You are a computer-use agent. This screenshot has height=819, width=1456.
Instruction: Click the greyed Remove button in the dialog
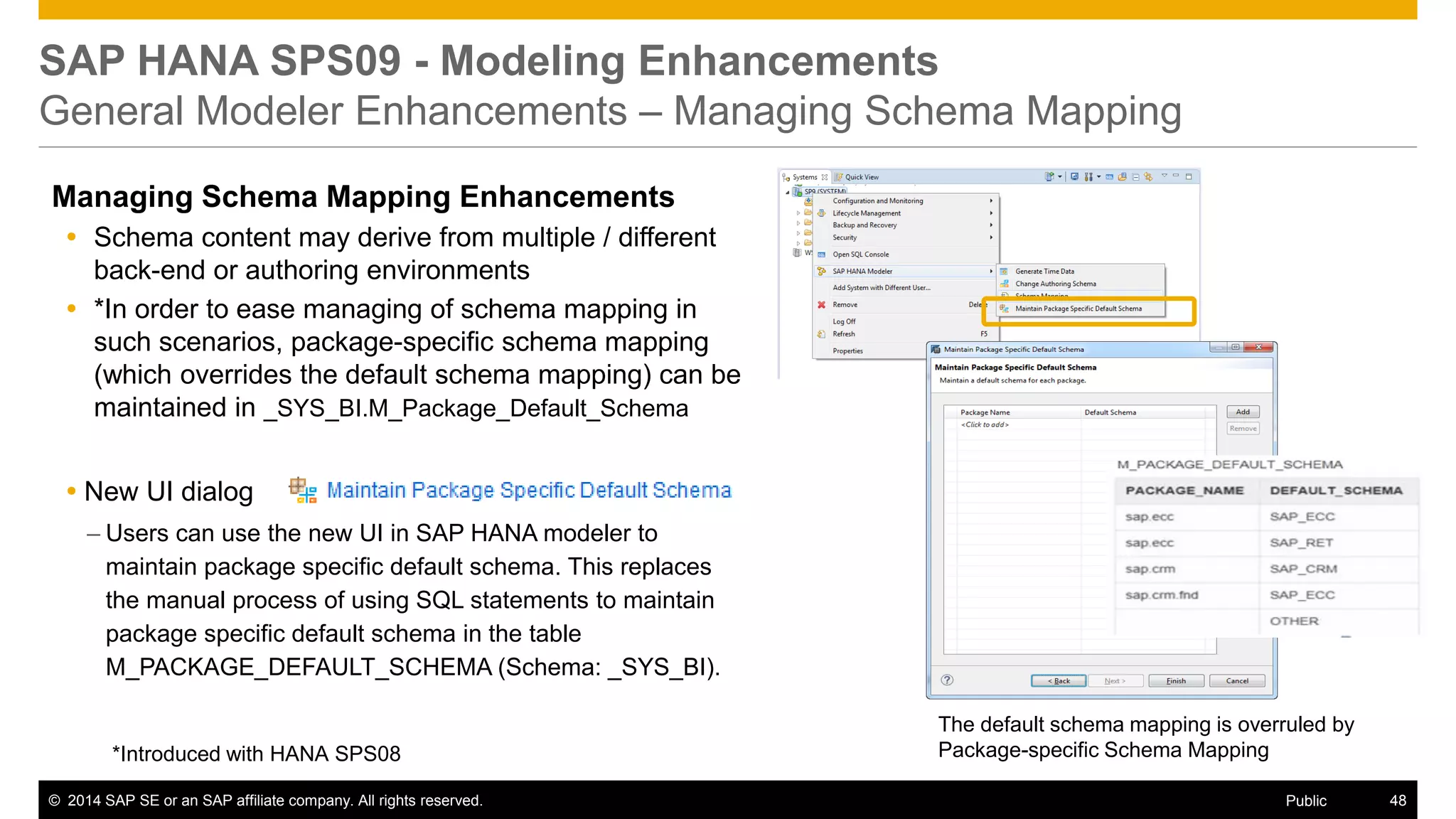pyautogui.click(x=1243, y=428)
